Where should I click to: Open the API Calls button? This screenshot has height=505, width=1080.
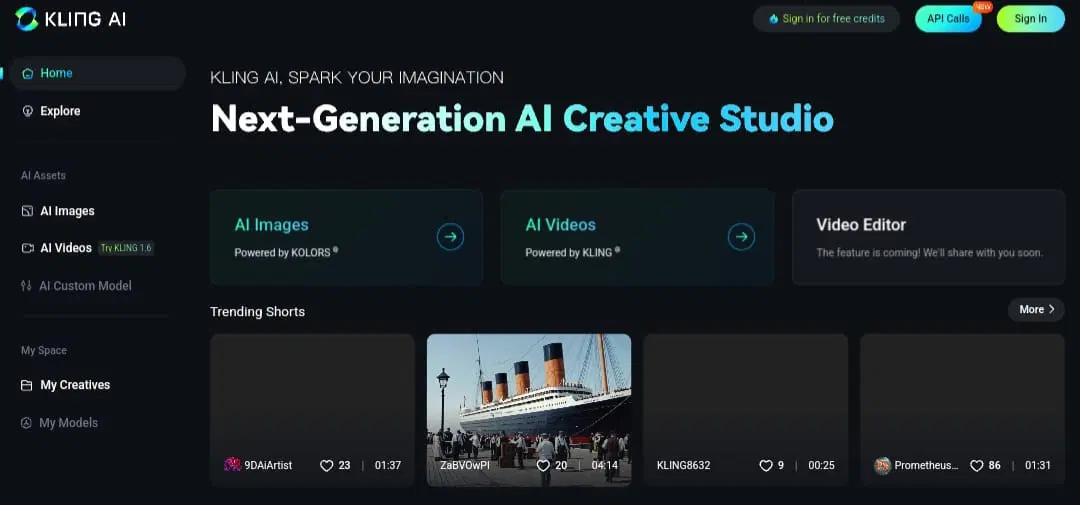(948, 19)
